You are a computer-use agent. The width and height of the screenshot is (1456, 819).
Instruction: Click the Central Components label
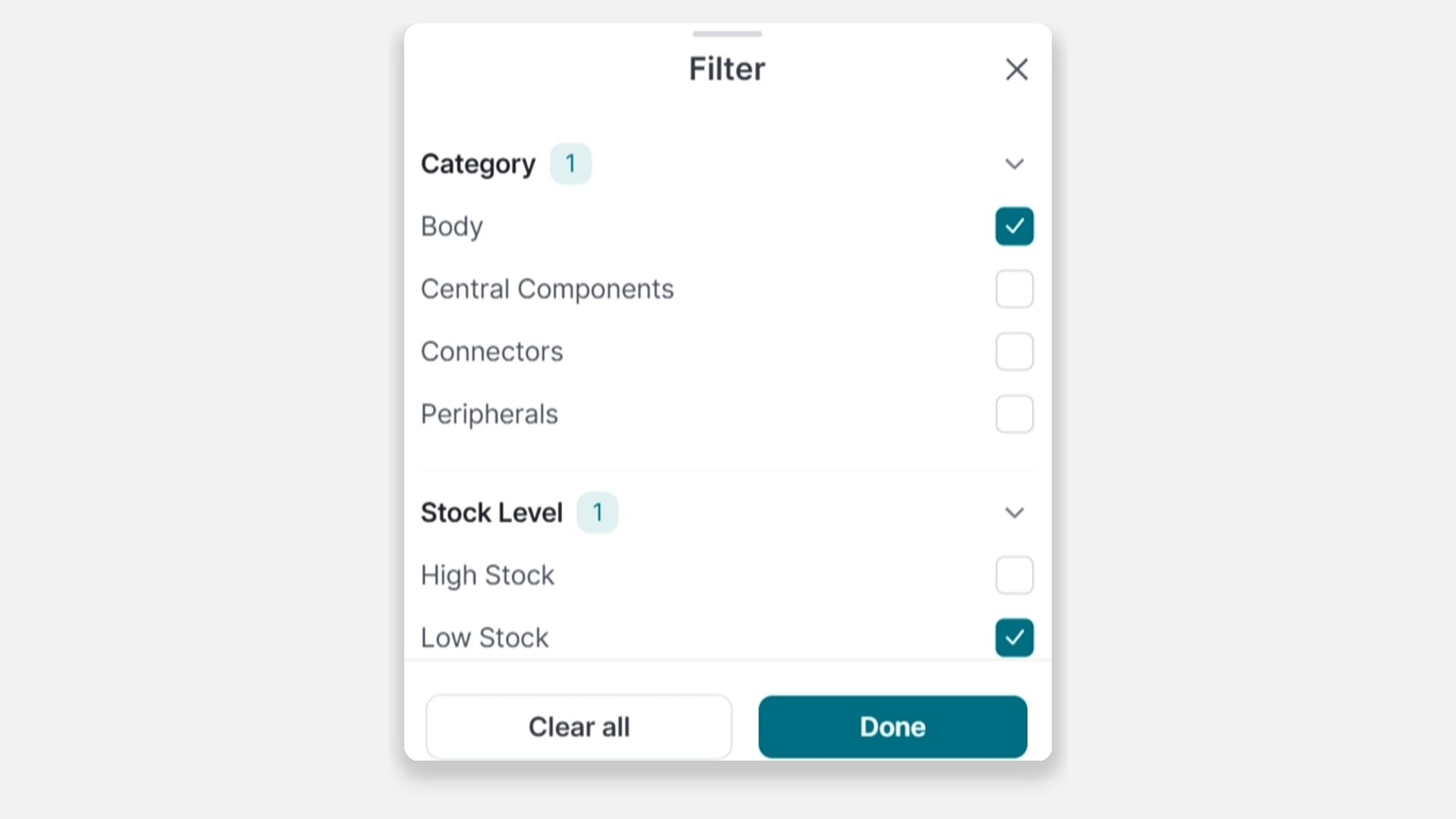point(547,289)
